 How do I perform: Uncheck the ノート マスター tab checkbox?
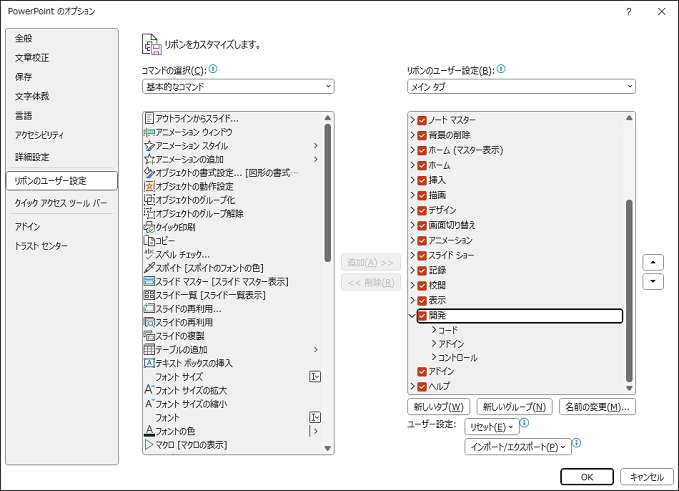pos(422,120)
